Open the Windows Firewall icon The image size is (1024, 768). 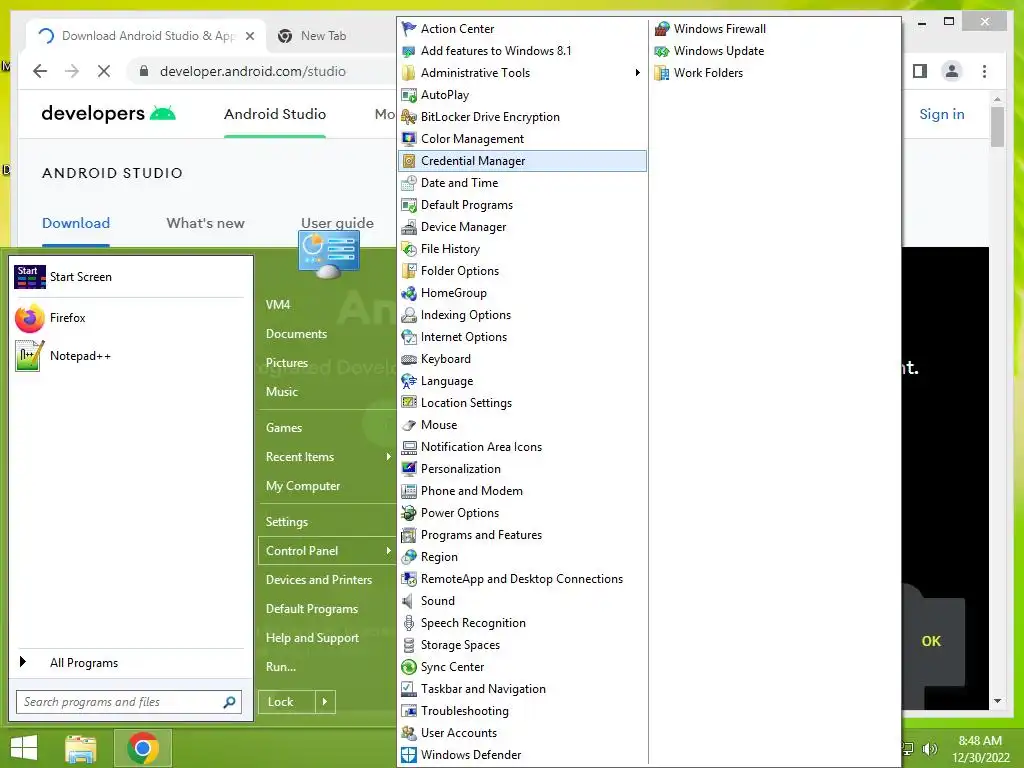[x=662, y=29]
